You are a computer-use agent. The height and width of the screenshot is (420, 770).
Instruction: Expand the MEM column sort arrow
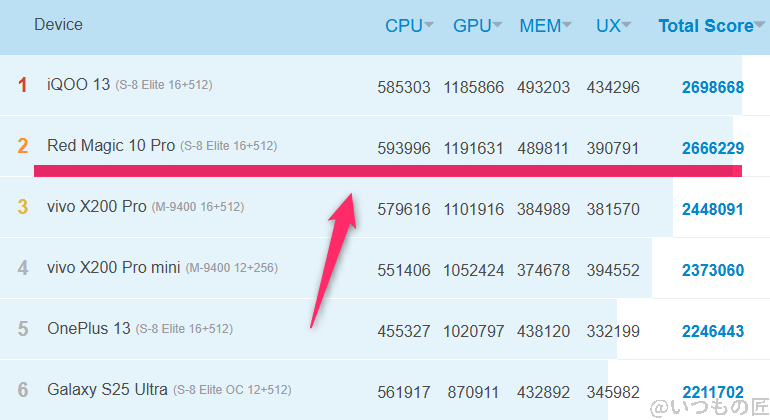(x=567, y=26)
